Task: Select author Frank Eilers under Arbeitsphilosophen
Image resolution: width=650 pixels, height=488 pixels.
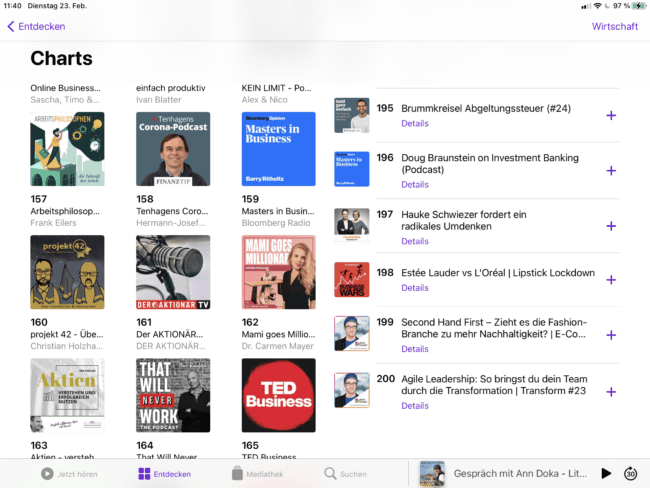Action: pyautogui.click(x=53, y=223)
